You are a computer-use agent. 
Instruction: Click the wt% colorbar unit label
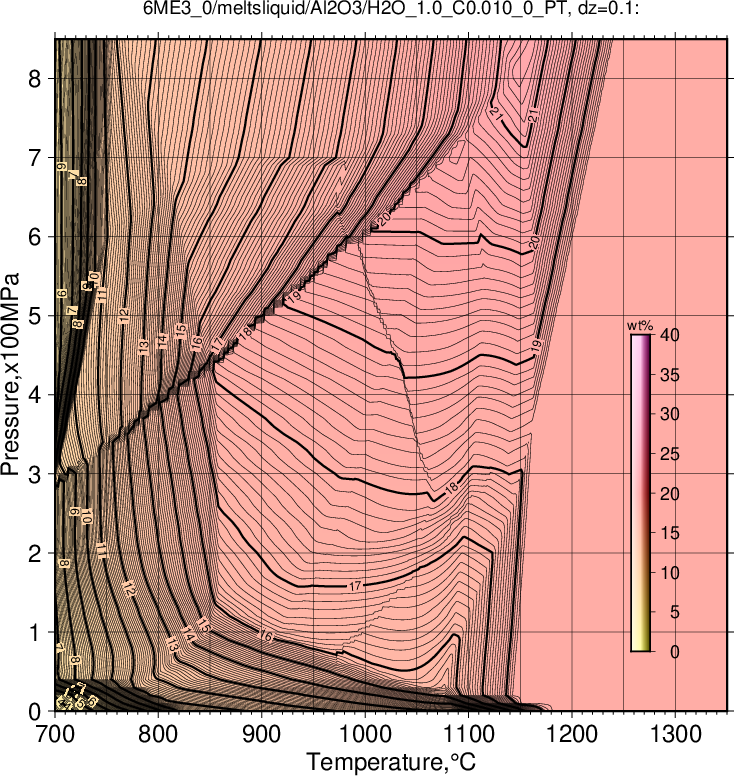[x=640, y=326]
